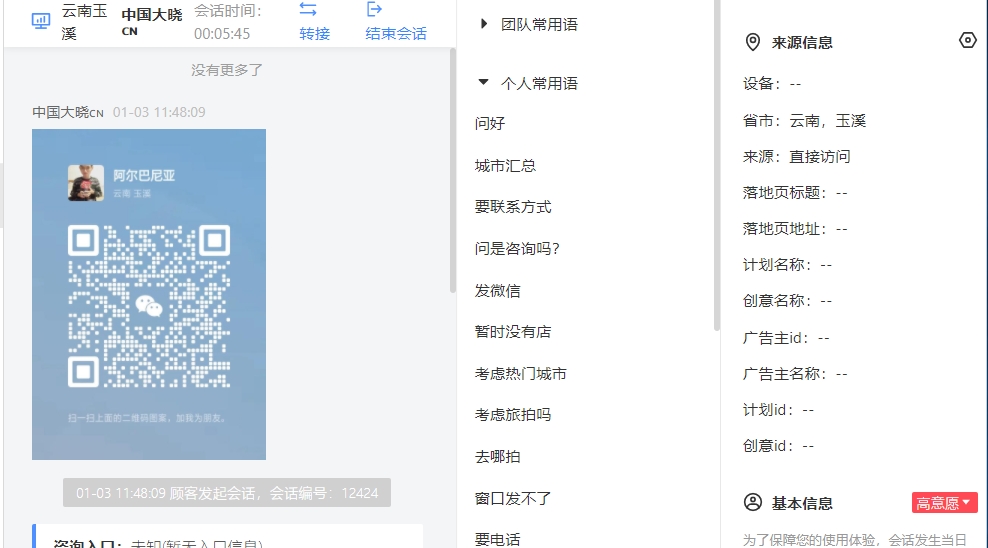
Task: Click the 广告主id row
Action: [786, 338]
